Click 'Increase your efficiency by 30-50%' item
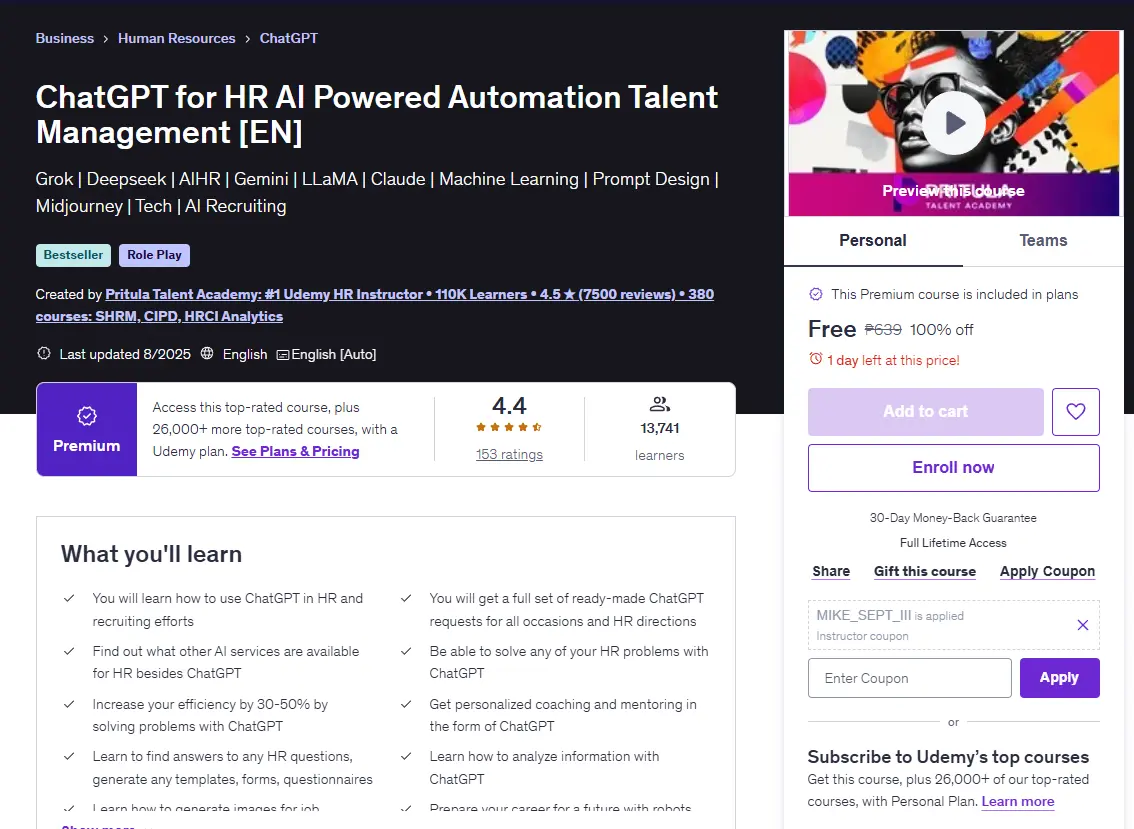 tap(210, 715)
